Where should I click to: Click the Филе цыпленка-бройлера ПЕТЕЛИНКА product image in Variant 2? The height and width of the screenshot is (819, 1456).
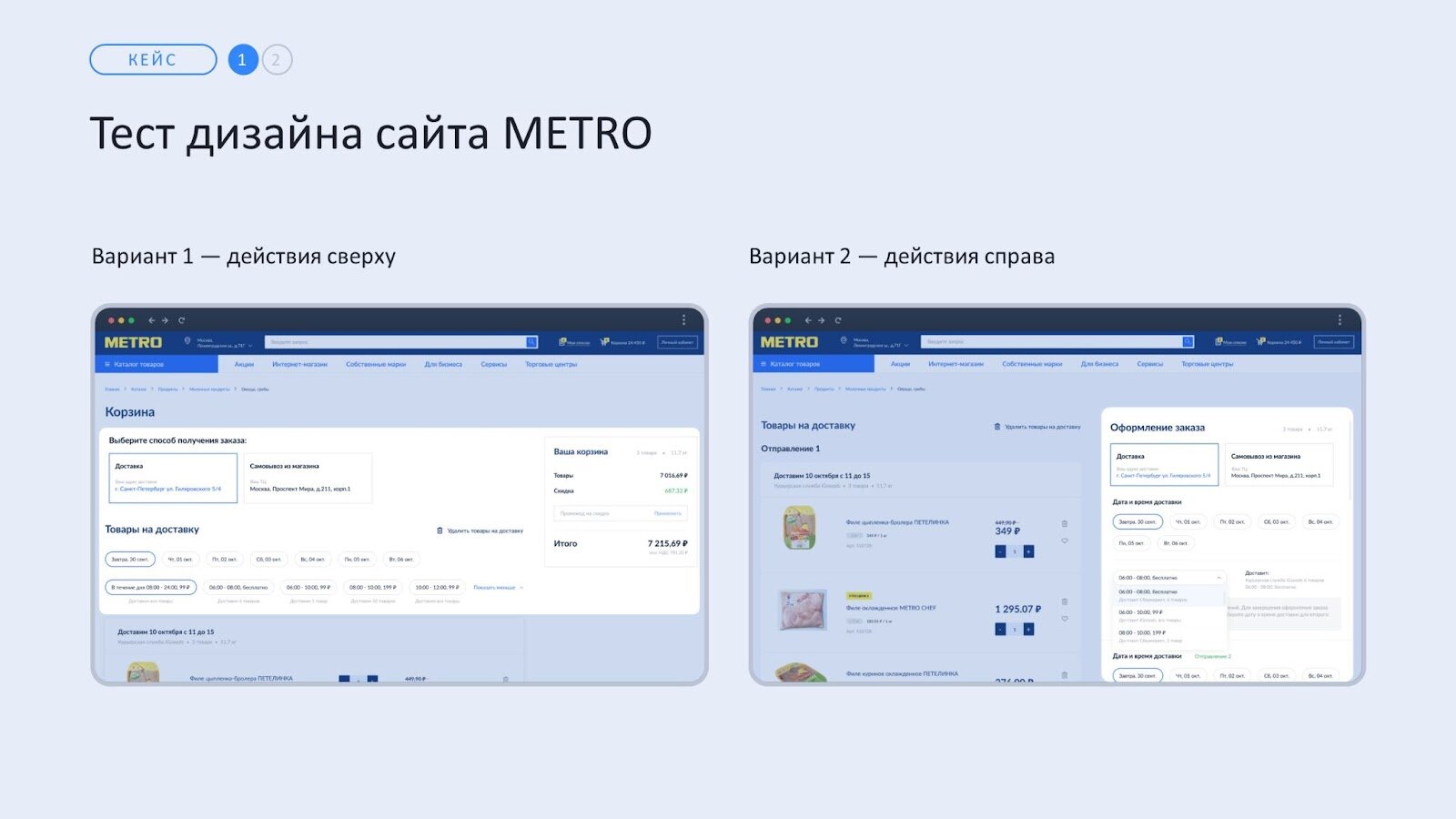point(800,527)
